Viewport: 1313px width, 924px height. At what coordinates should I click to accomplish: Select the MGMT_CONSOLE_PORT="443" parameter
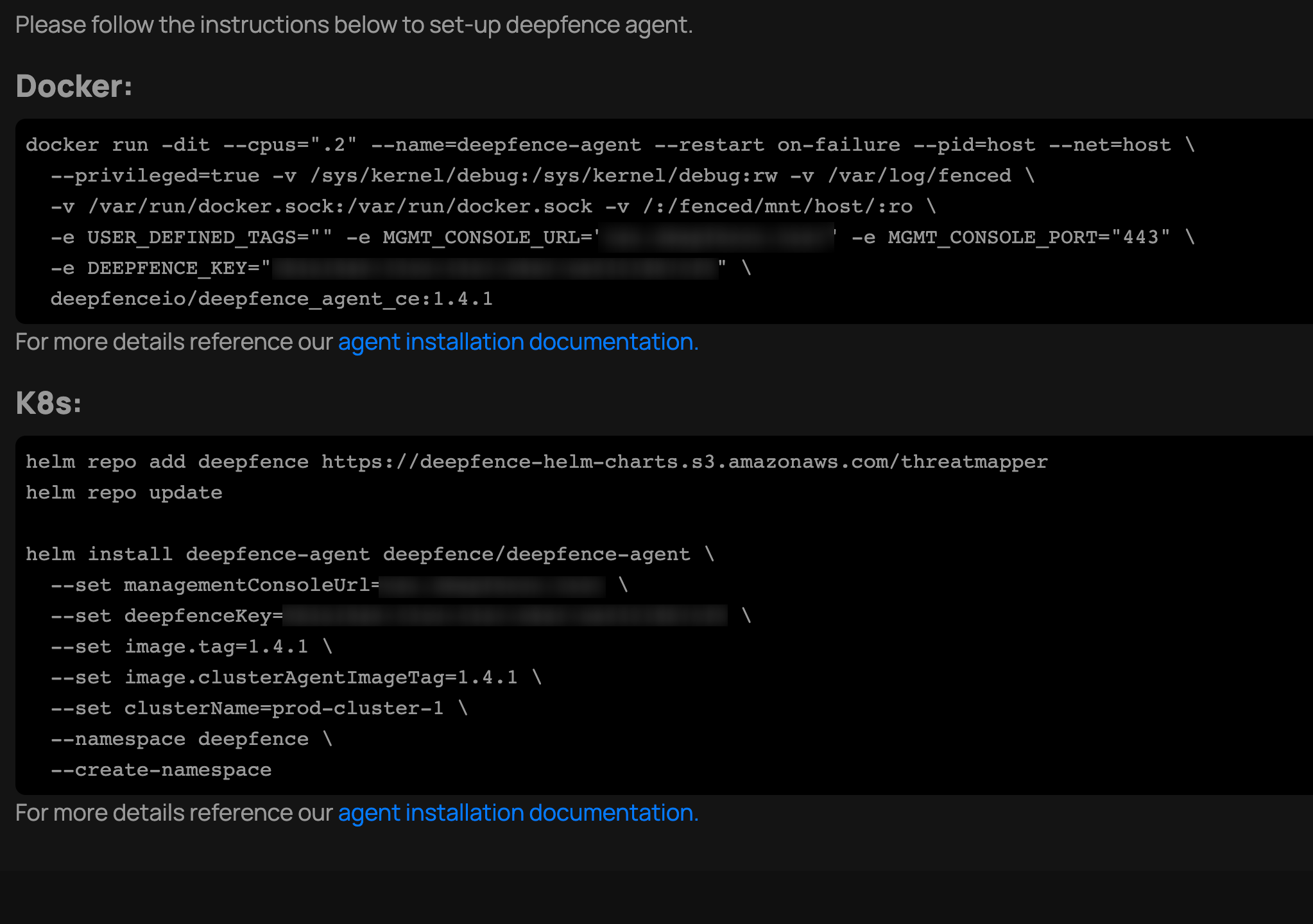point(1027,237)
